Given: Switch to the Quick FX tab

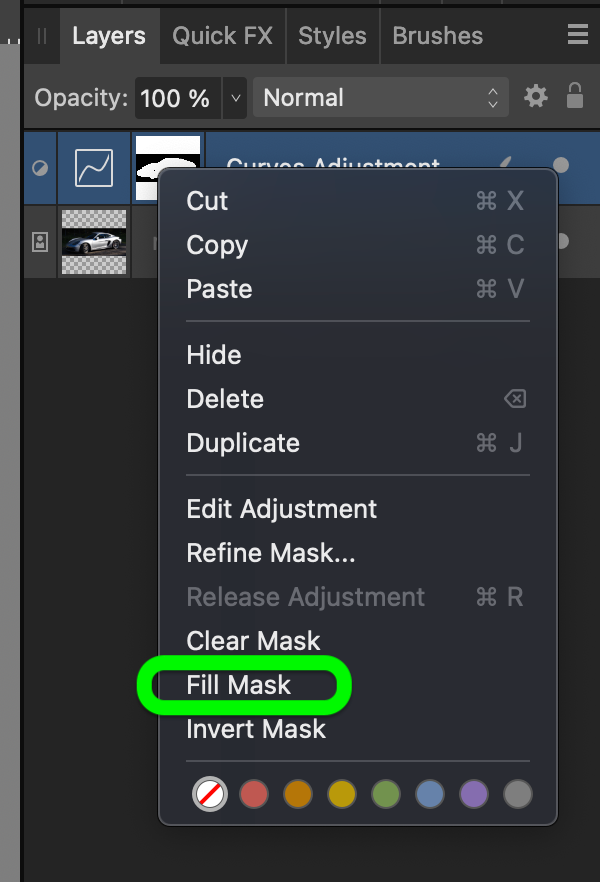Looking at the screenshot, I should pos(223,36).
